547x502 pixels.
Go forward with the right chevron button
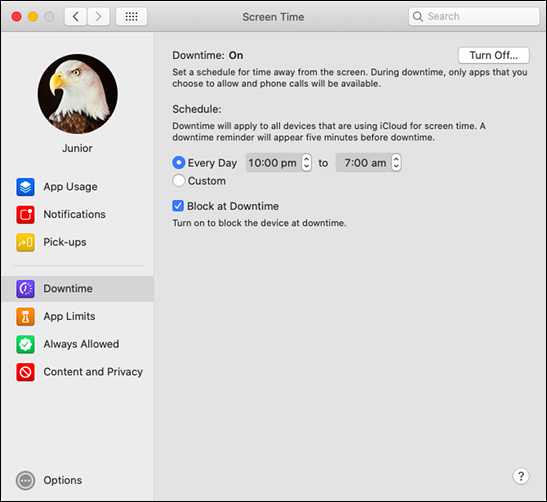pos(98,16)
